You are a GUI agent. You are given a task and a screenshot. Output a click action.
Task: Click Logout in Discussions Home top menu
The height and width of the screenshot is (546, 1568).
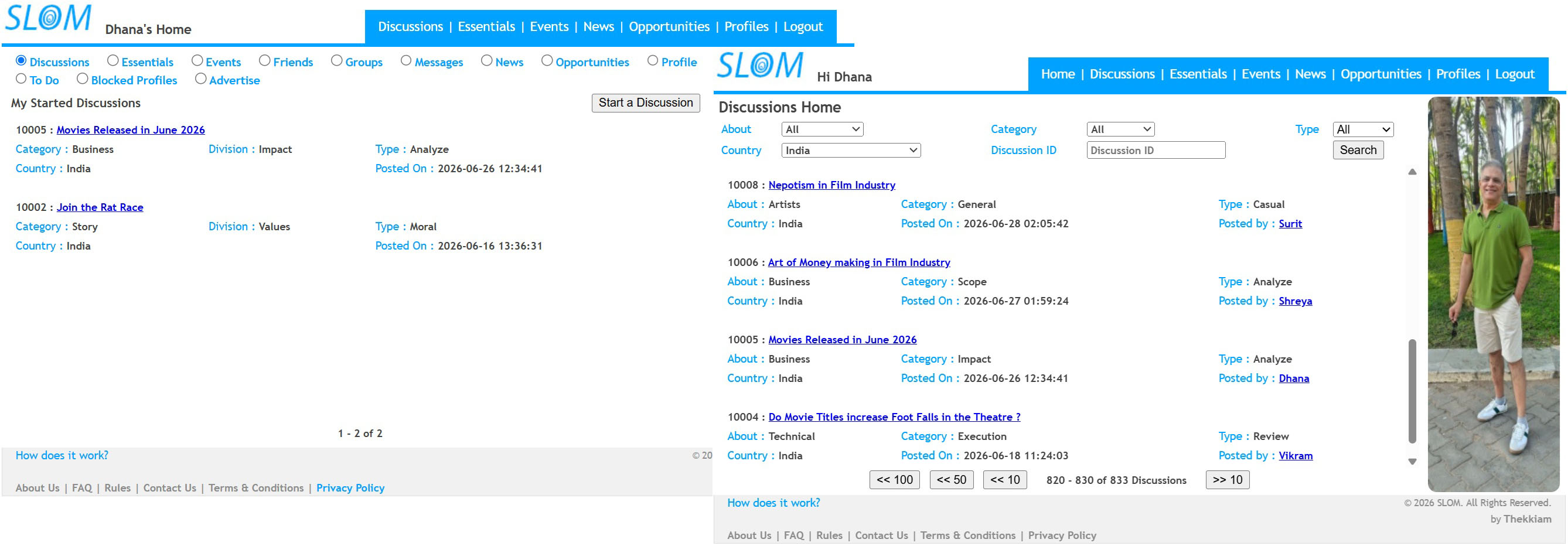pyautogui.click(x=1515, y=74)
